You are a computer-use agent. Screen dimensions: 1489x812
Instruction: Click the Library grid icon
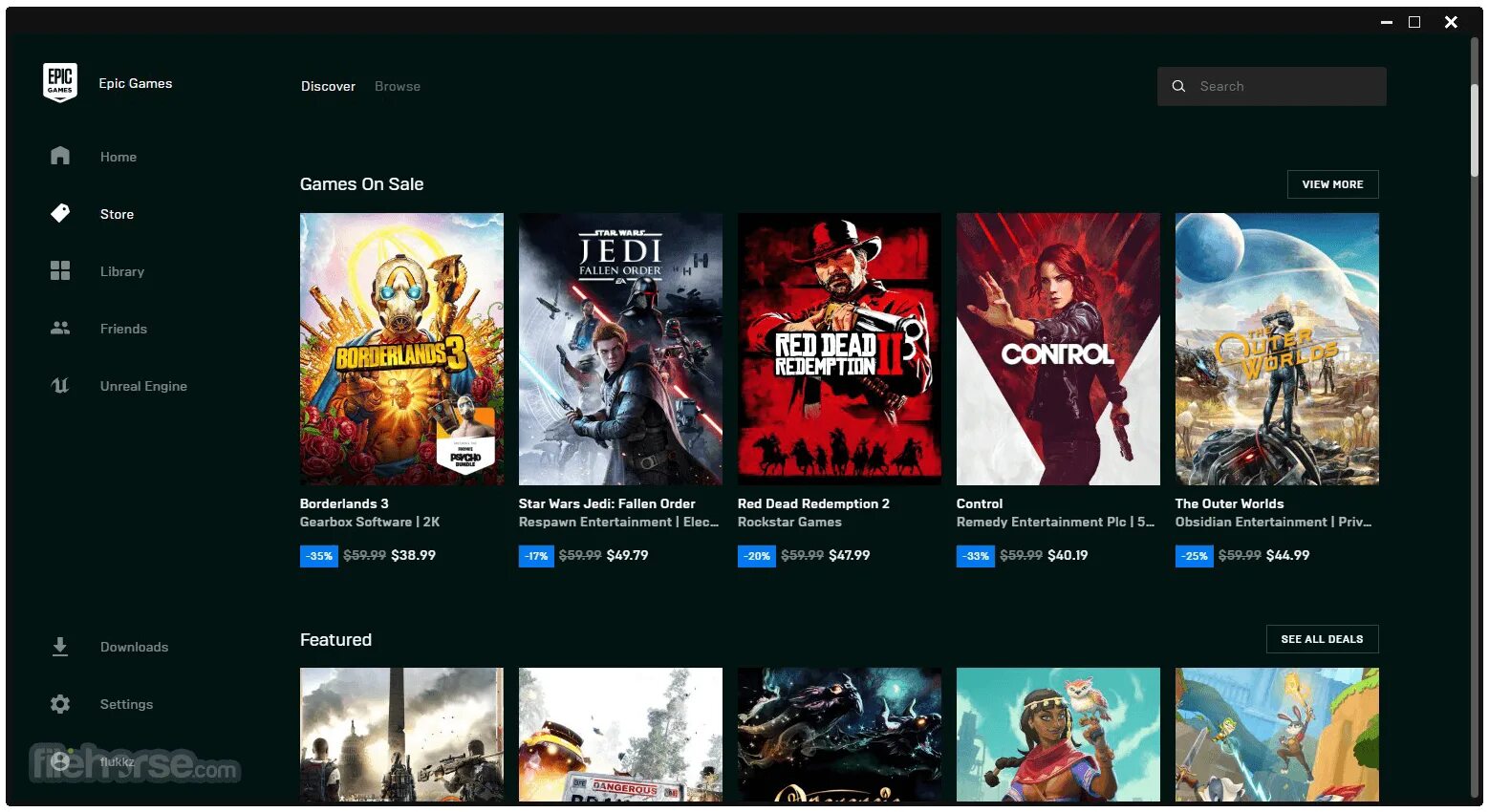pos(60,270)
